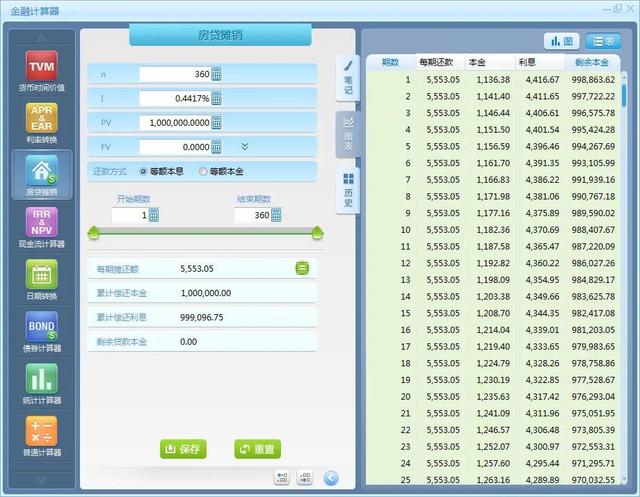The image size is (640, 497).
Task: Open the APR & EAR rate conversion
Action: tap(42, 118)
